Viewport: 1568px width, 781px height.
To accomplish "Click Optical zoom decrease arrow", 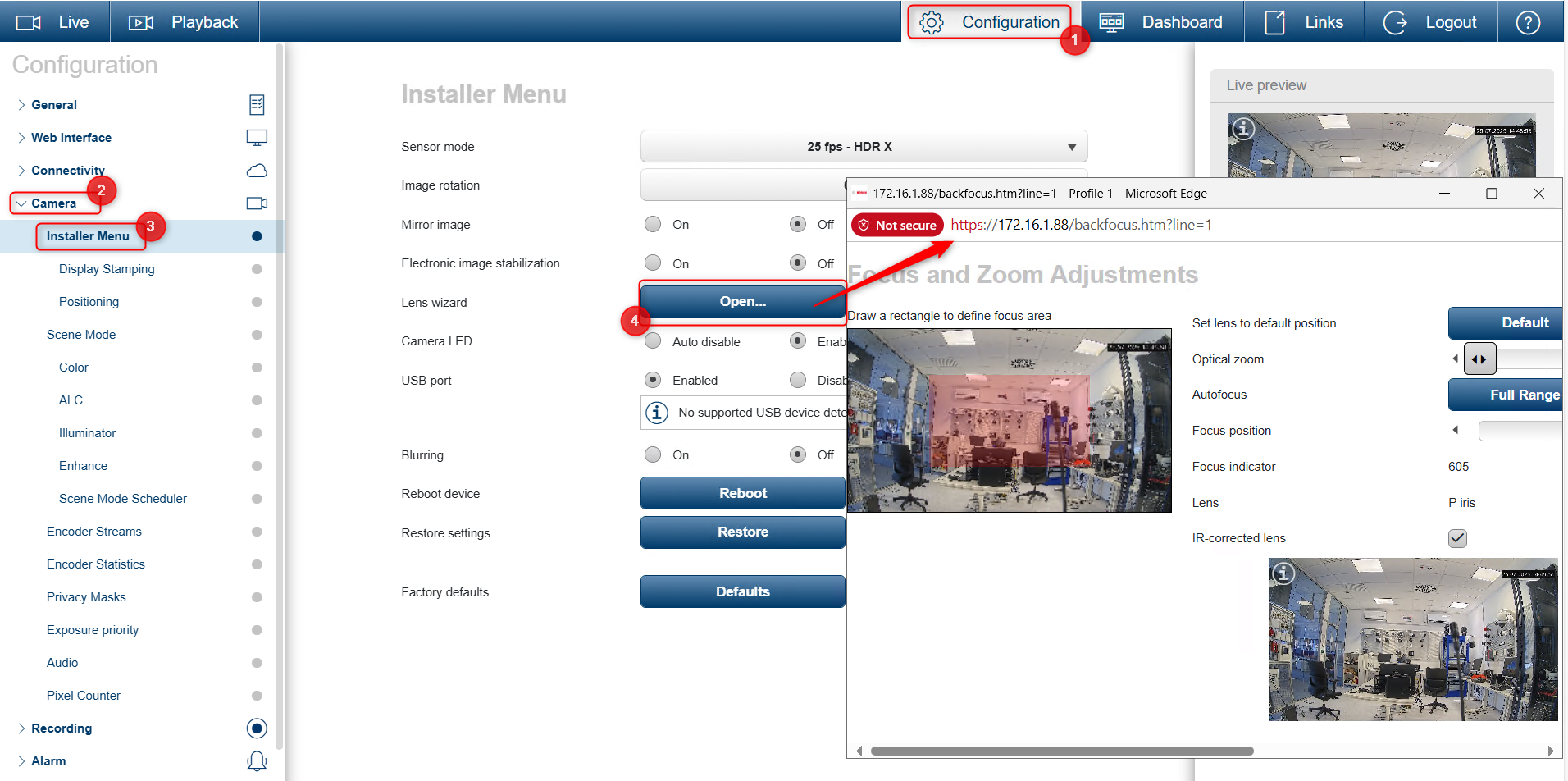I will click(1455, 359).
